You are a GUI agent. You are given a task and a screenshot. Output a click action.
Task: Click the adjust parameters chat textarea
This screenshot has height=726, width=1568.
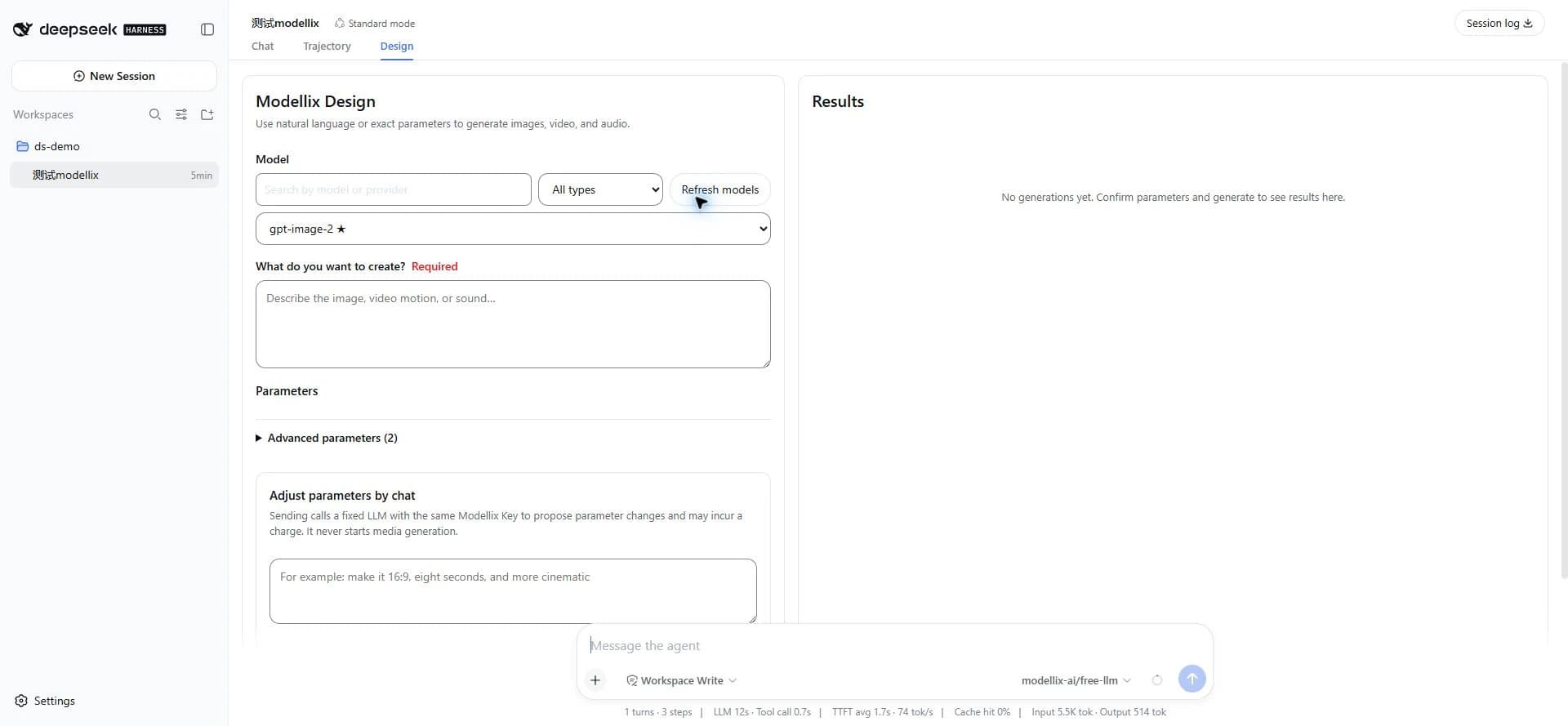coord(513,591)
